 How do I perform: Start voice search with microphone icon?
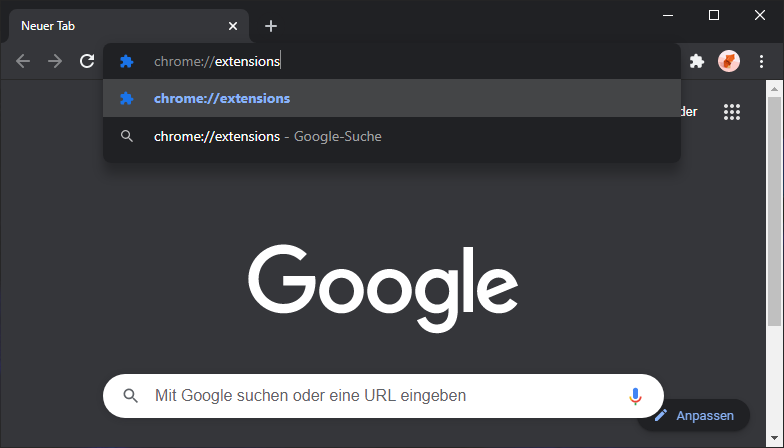coord(635,396)
